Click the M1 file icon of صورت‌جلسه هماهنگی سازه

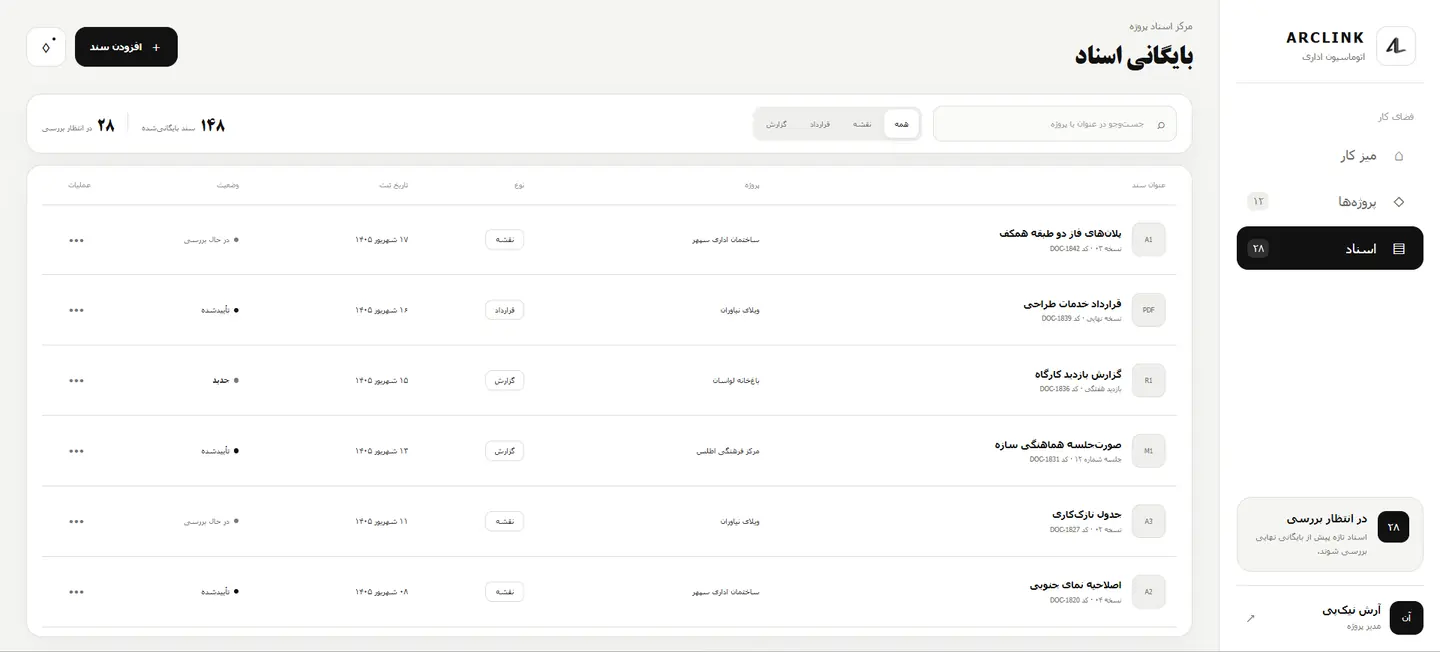pyautogui.click(x=1149, y=451)
